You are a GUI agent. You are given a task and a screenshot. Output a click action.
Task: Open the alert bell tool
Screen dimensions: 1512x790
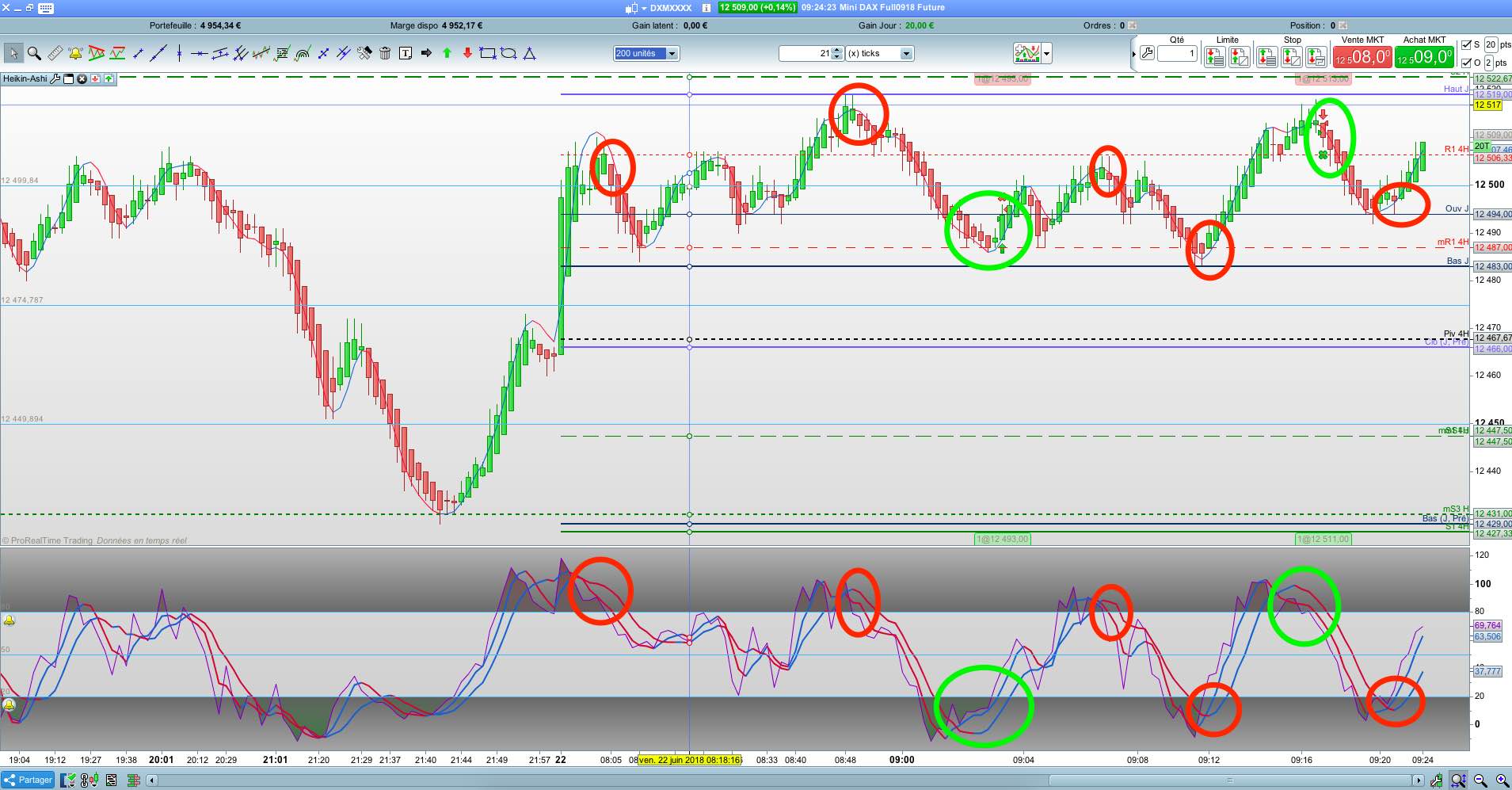point(75,53)
